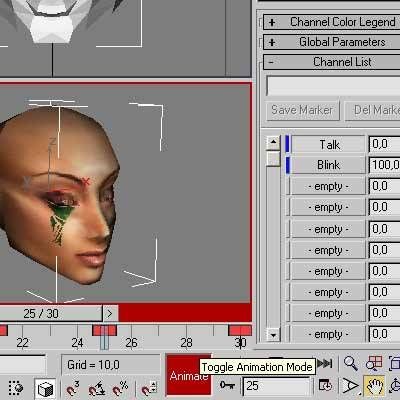Viewport: 400px width, 400px height.
Task: Select the Field-of-View tool
Action: [350, 386]
